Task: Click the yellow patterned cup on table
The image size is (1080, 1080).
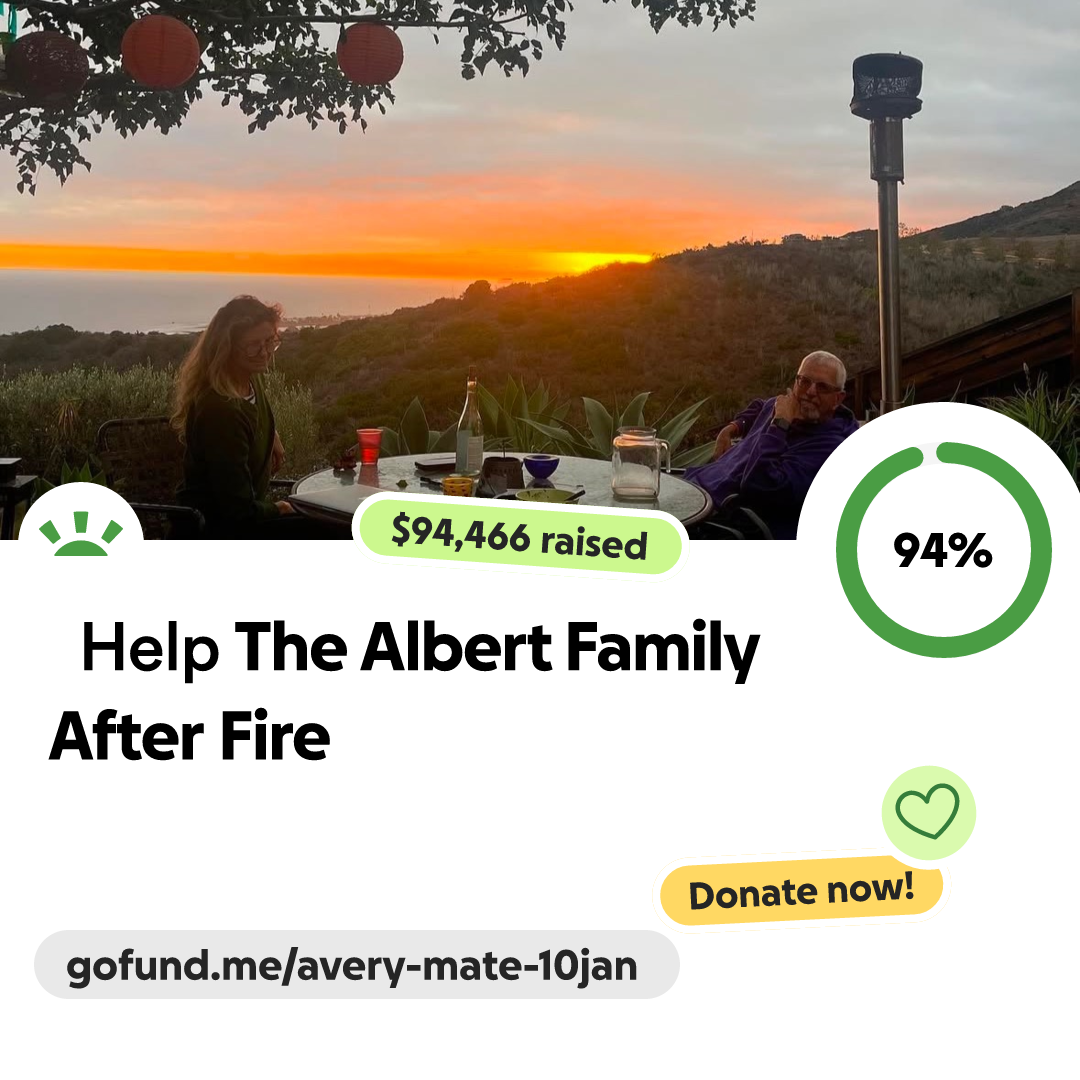Action: click(457, 486)
